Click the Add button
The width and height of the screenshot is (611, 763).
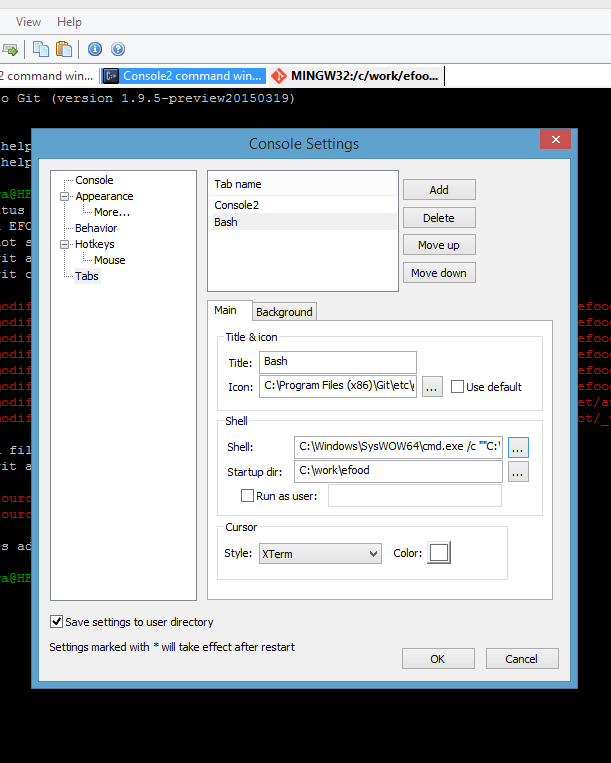click(439, 190)
